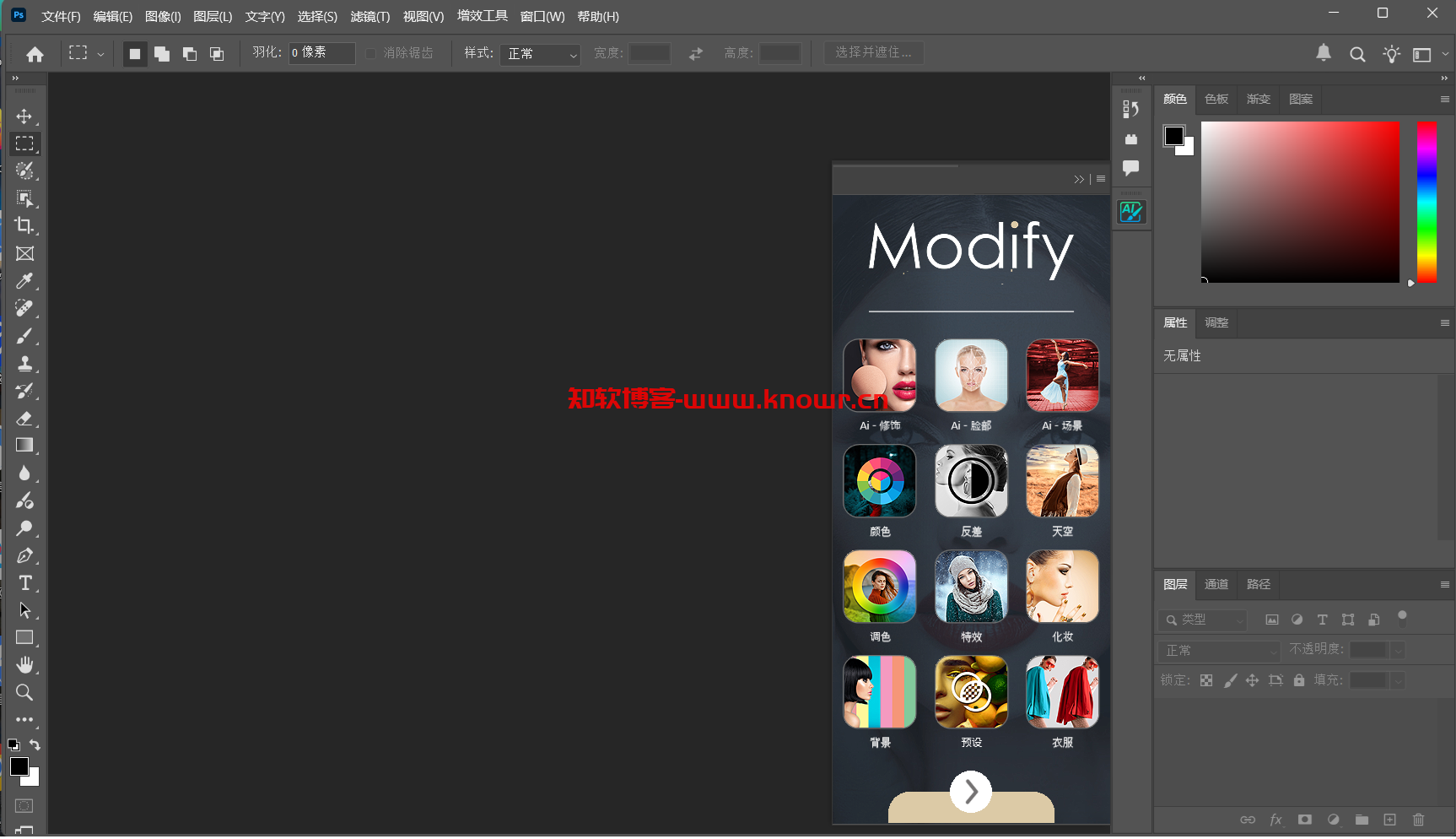Viewport: 1456px width, 839px height.
Task: Click the hue spectrum slider strip
Action: [x=1426, y=203]
